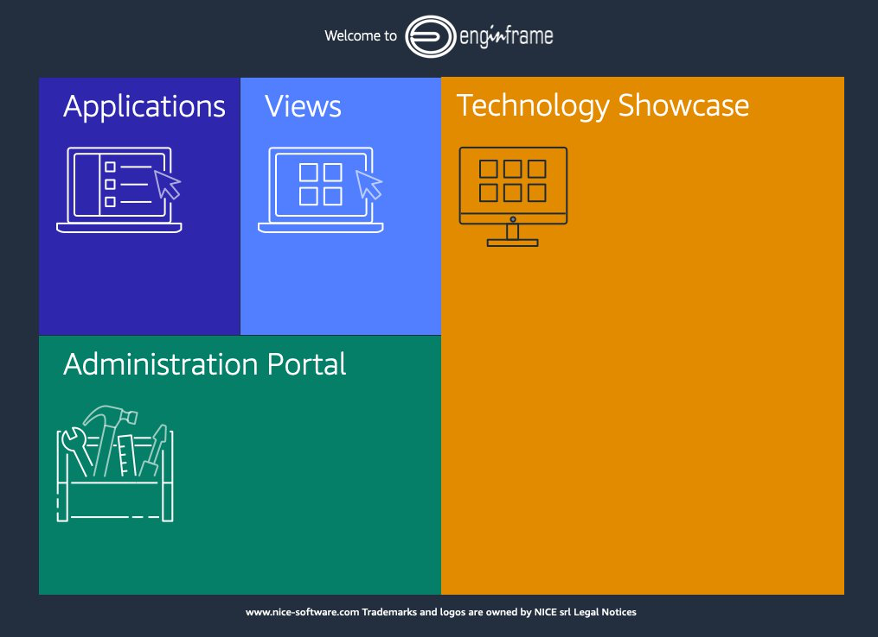This screenshot has width=879, height=637.
Task: Click the Views grid laptop icon
Action: (x=321, y=188)
